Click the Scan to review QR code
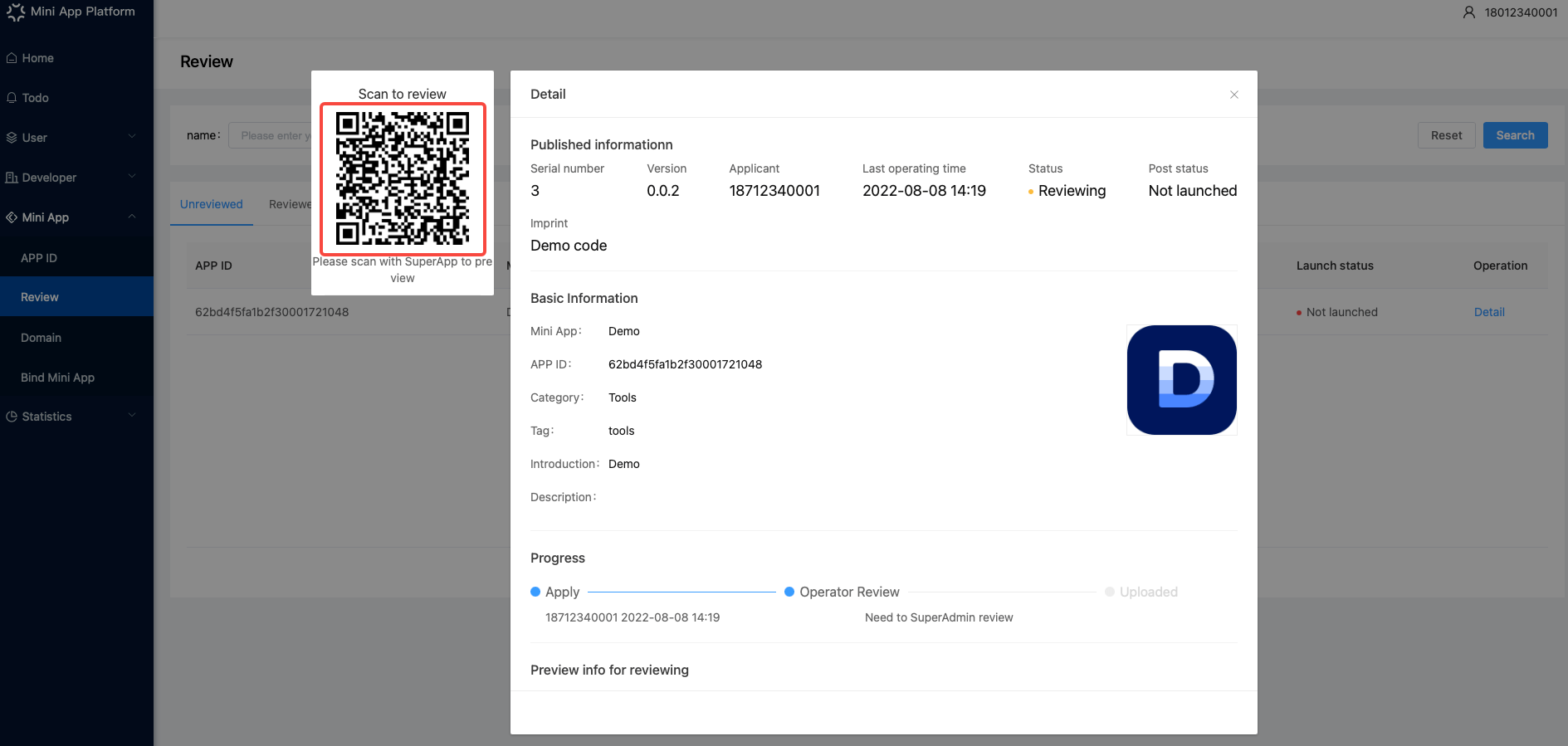 403,179
